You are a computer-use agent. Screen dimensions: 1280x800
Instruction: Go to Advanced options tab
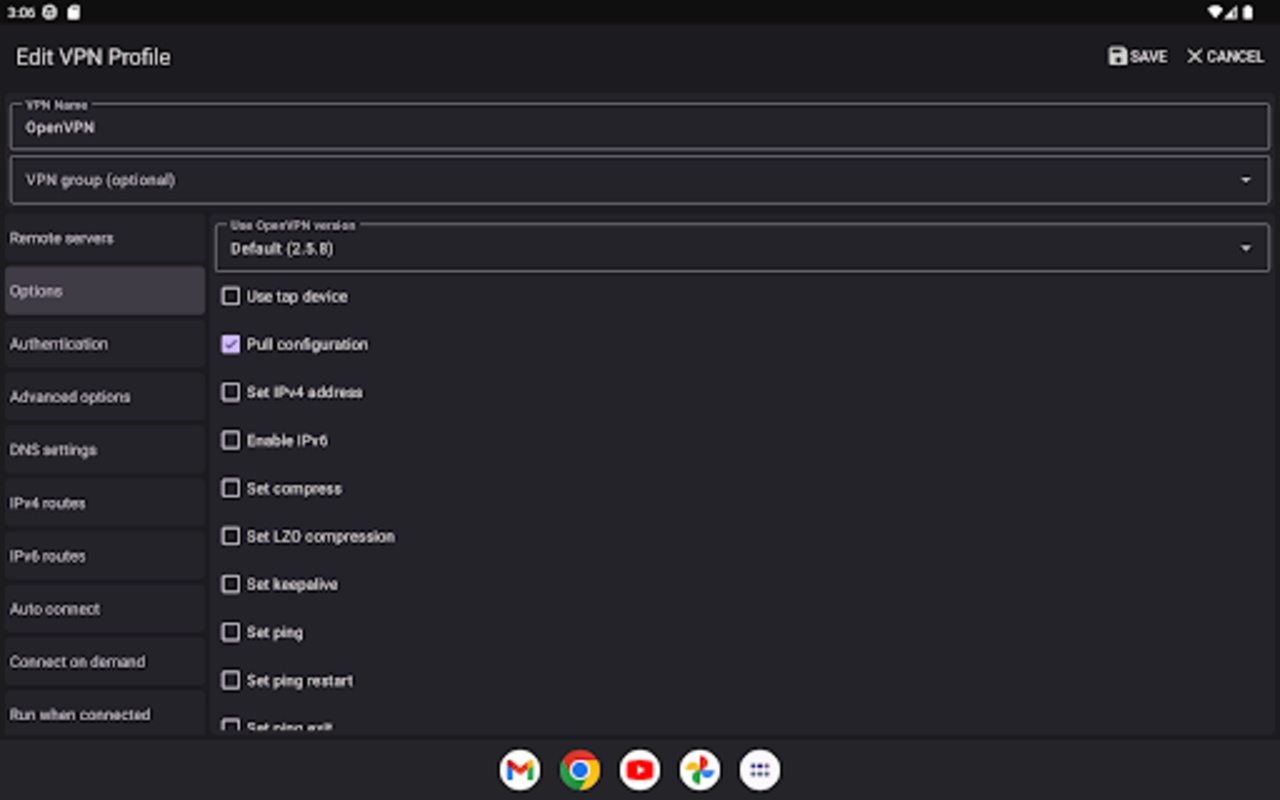[105, 397]
